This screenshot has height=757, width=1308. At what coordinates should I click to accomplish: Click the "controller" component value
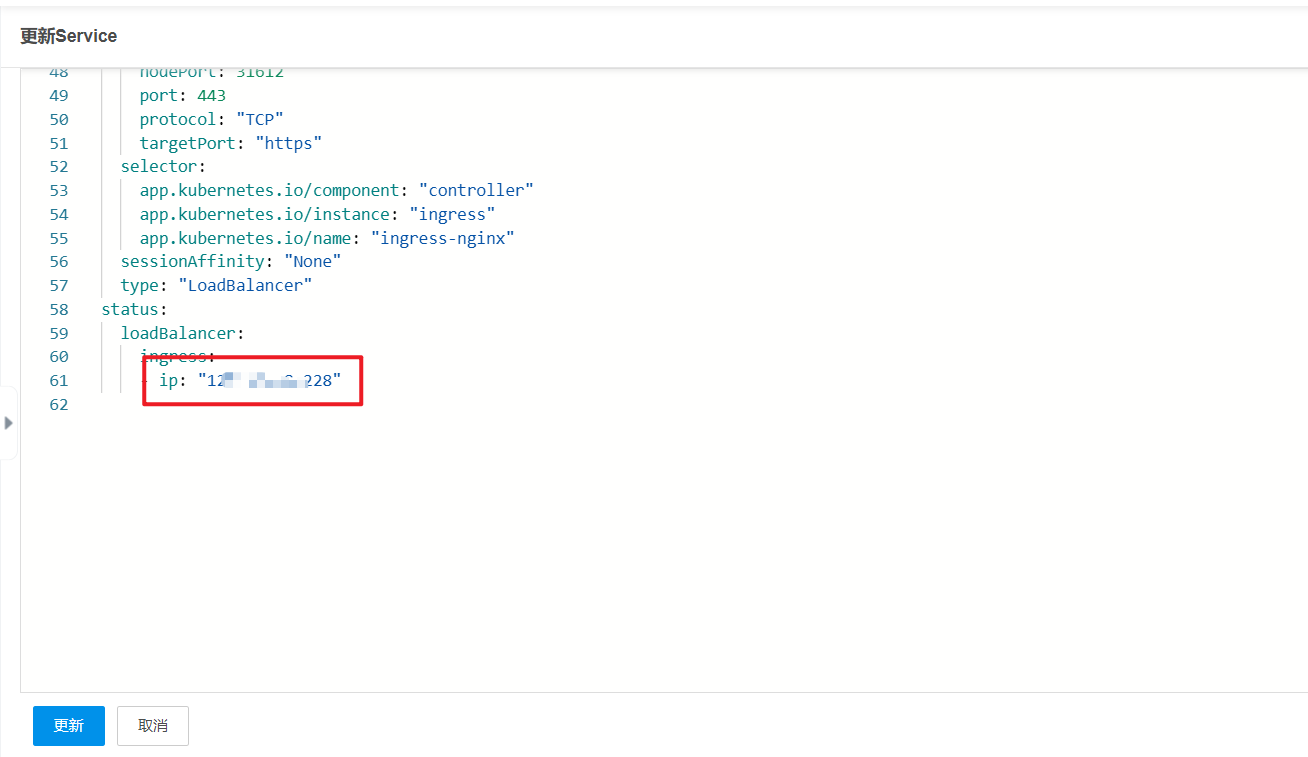(x=476, y=190)
